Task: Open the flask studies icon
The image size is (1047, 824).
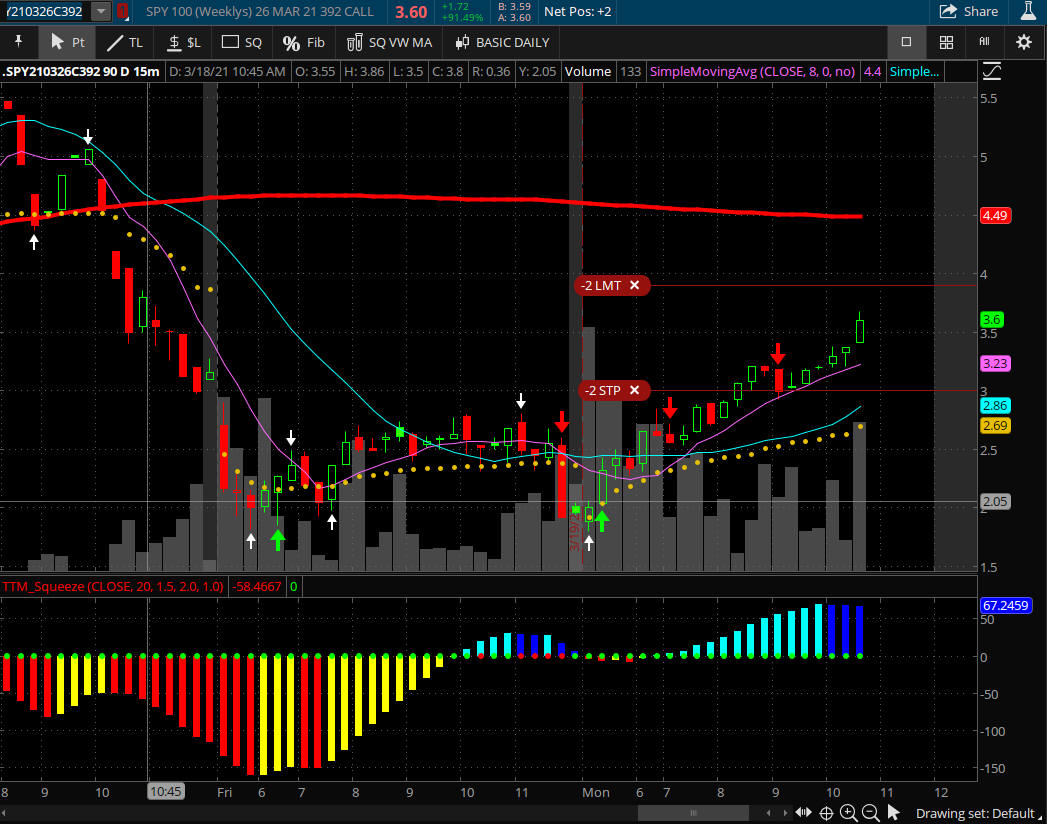Action: coord(1028,11)
